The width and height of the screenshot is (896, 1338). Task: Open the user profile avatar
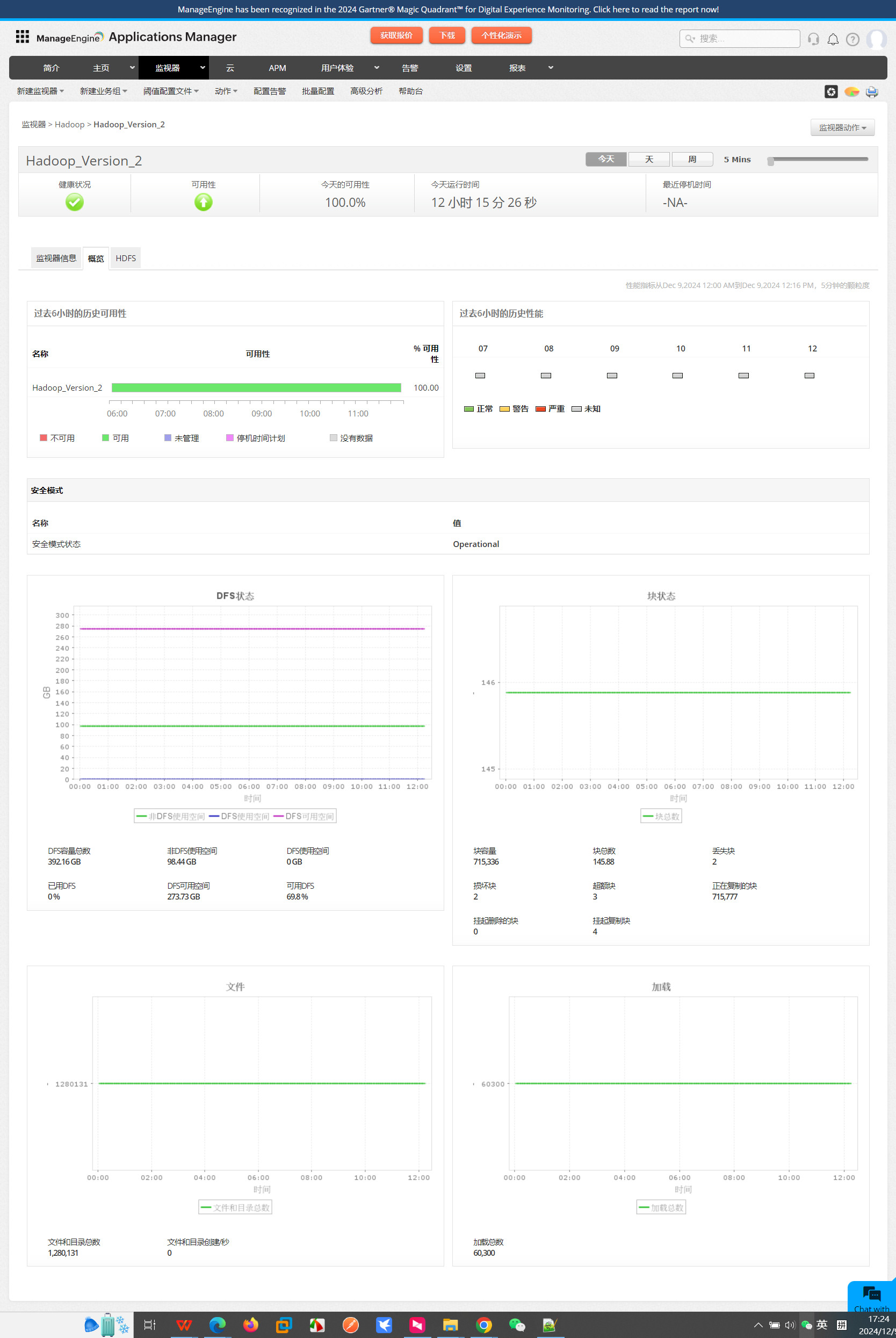[x=877, y=39]
